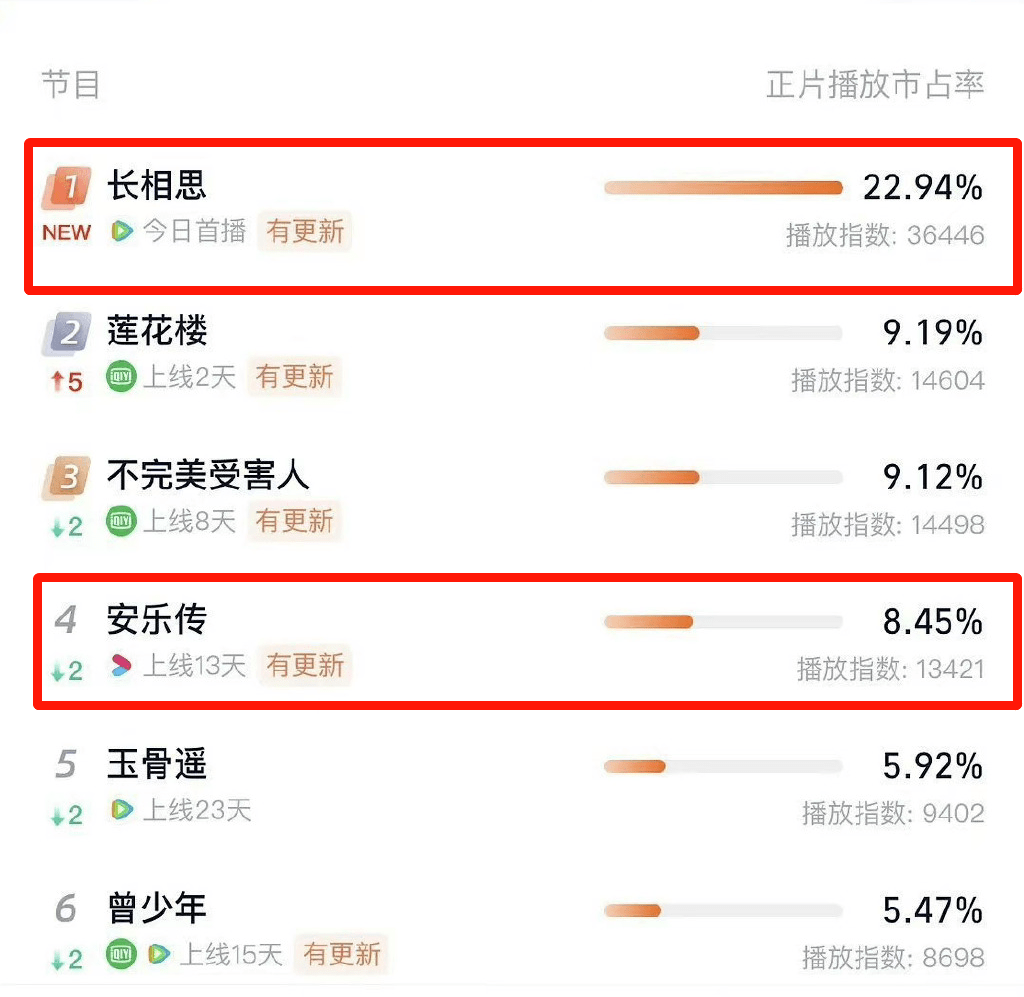1024x997 pixels.
Task: Click the 有更新 tag under 长相思
Action: click(x=305, y=232)
